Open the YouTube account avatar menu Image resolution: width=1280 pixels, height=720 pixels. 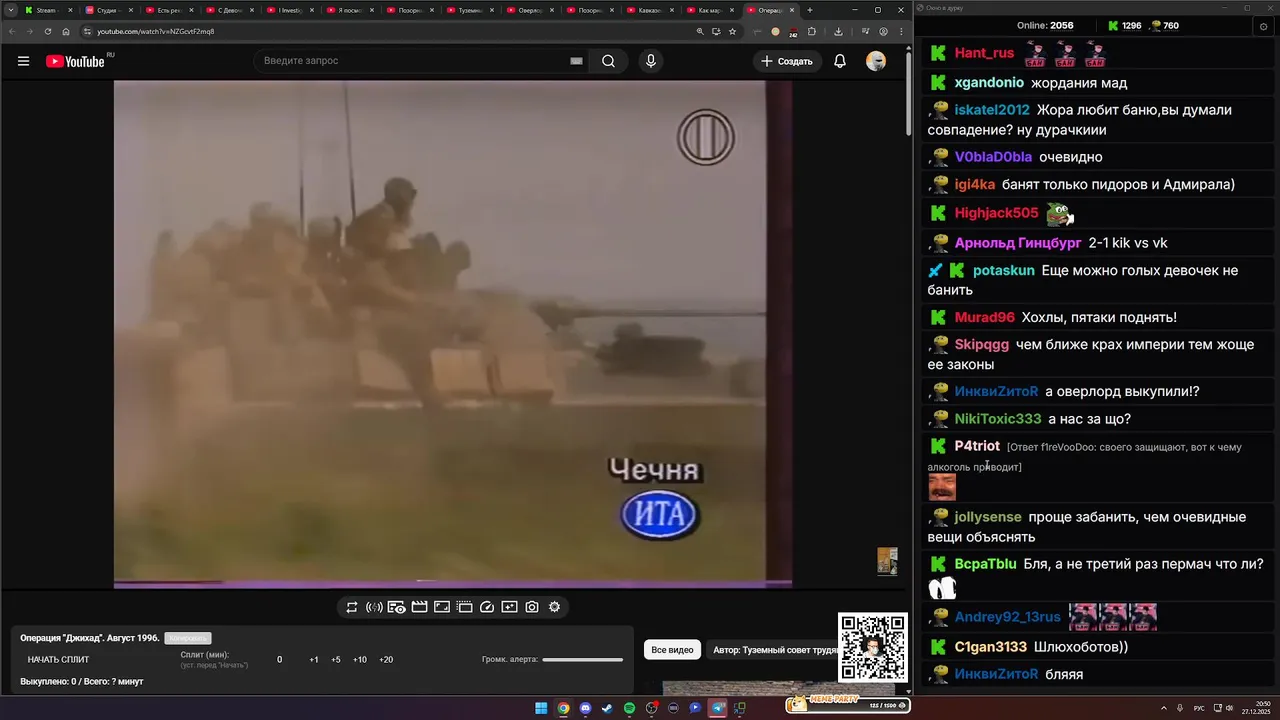876,61
